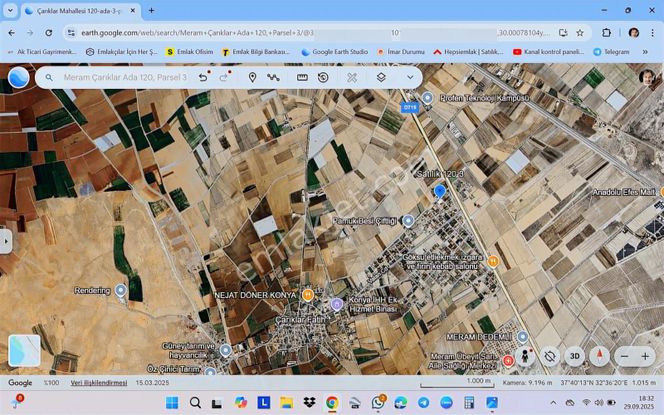Select the Draw path tool

point(273,77)
